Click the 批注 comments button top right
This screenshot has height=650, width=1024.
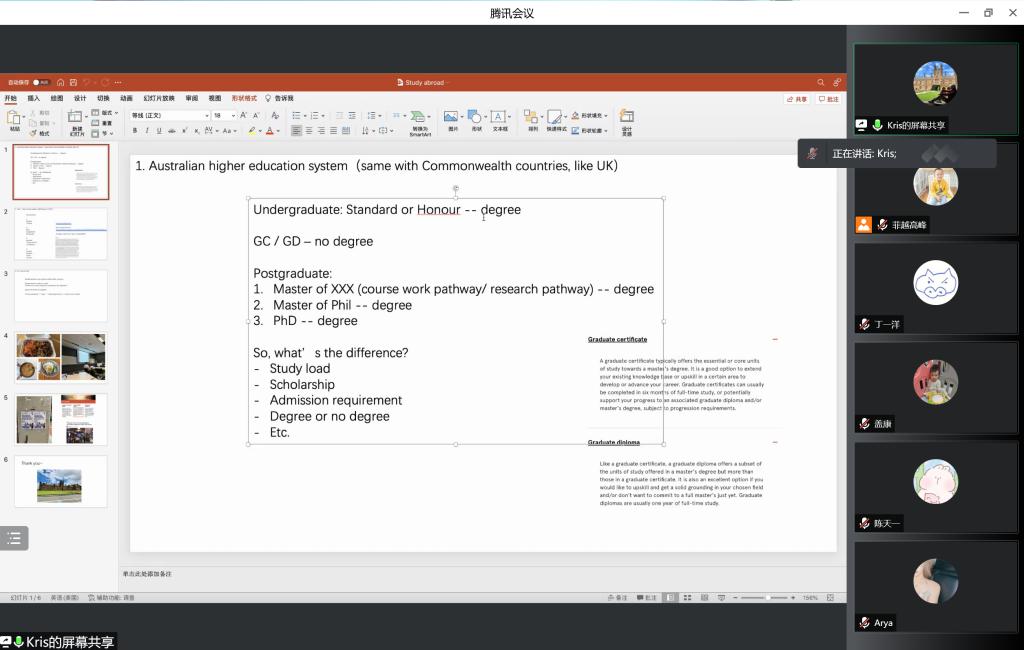click(x=829, y=99)
